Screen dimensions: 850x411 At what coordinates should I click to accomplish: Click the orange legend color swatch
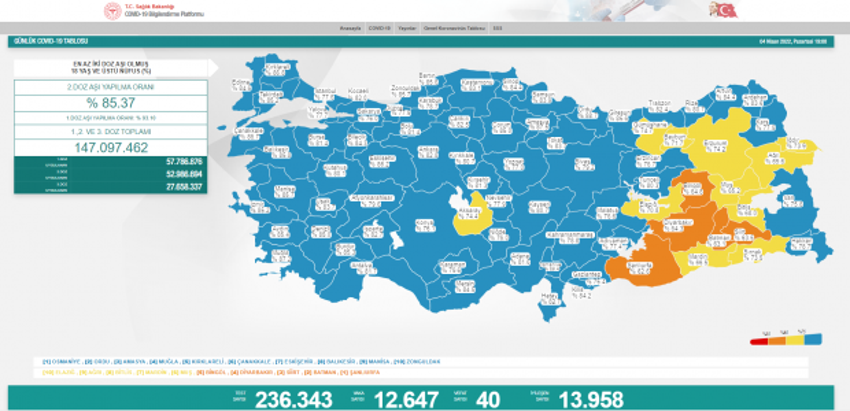778,341
